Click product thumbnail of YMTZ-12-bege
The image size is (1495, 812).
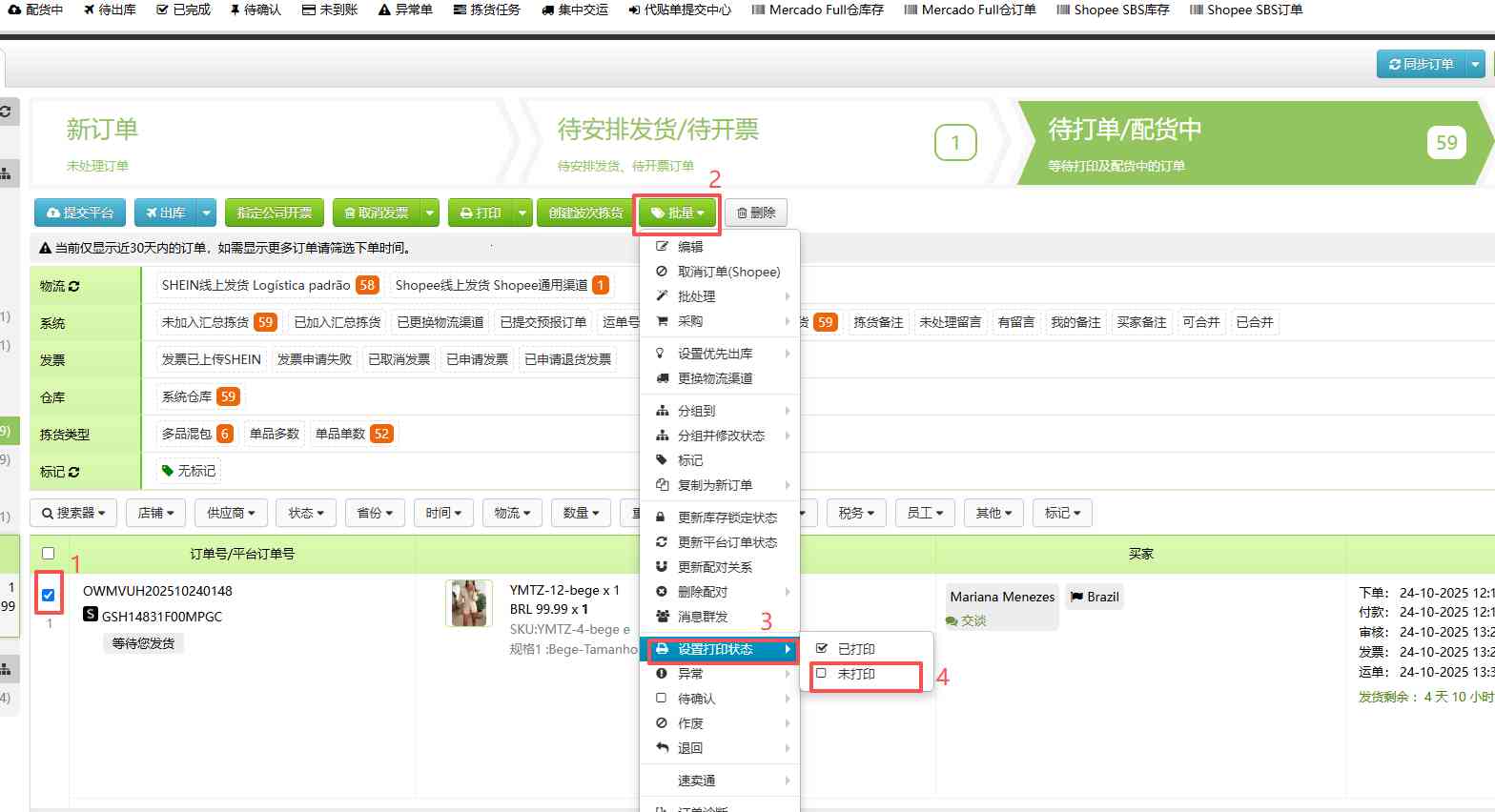pos(469,603)
